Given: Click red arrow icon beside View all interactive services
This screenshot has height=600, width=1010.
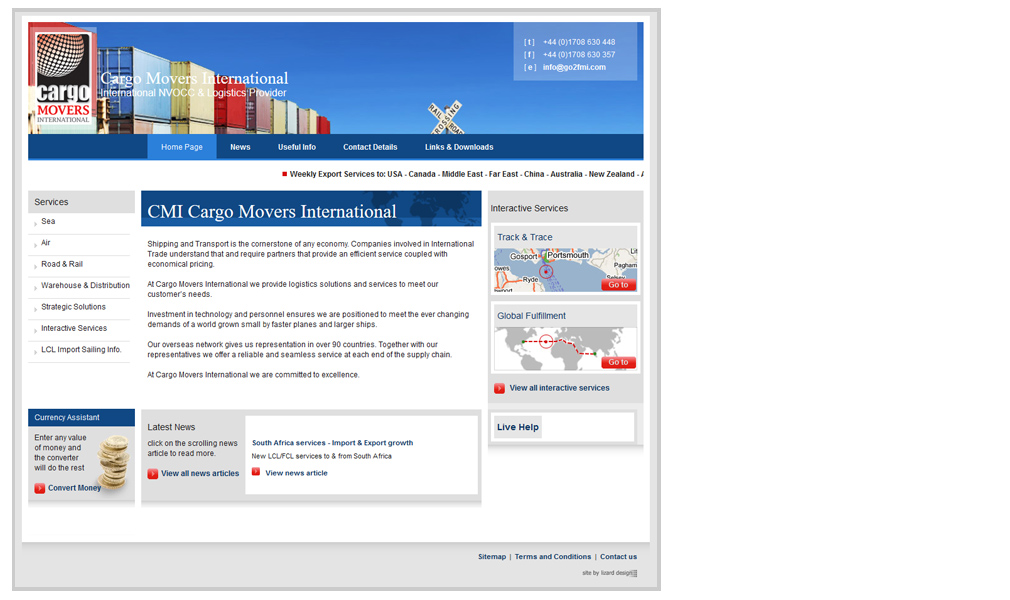Looking at the screenshot, I should (499, 389).
